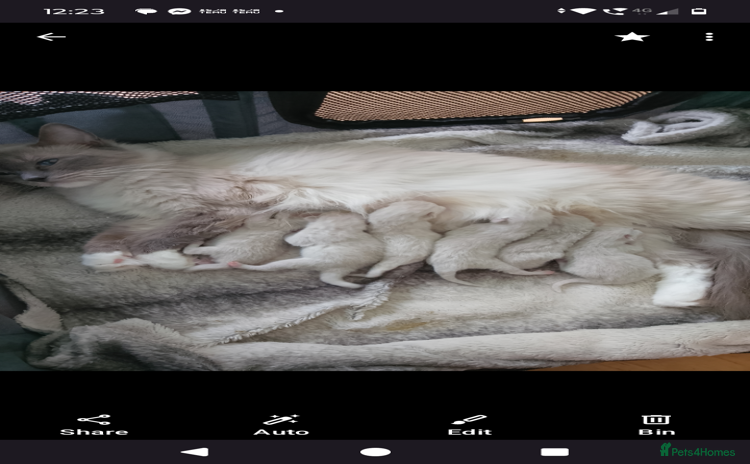
Task: Move photo to Bin via trash icon
Action: [x=656, y=420]
